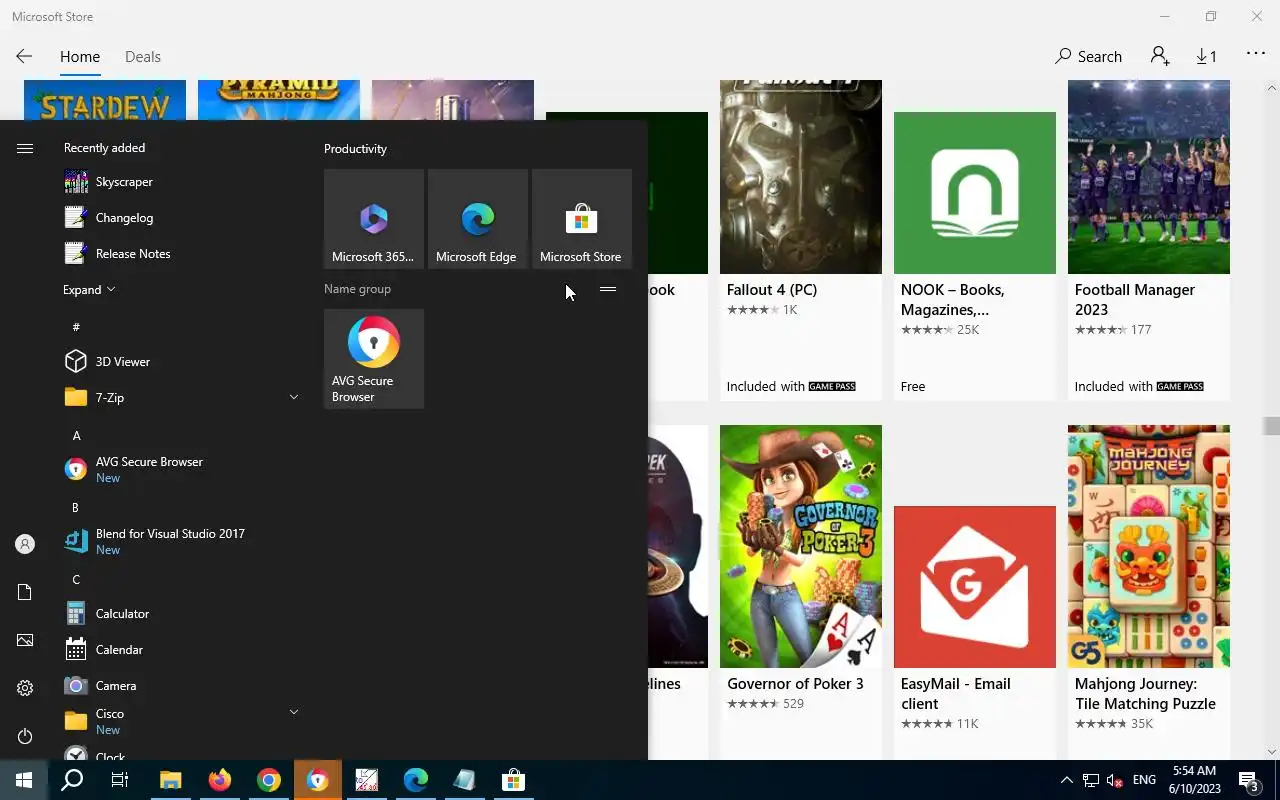Click the Microsoft Store tile in Productivity

coord(582,219)
